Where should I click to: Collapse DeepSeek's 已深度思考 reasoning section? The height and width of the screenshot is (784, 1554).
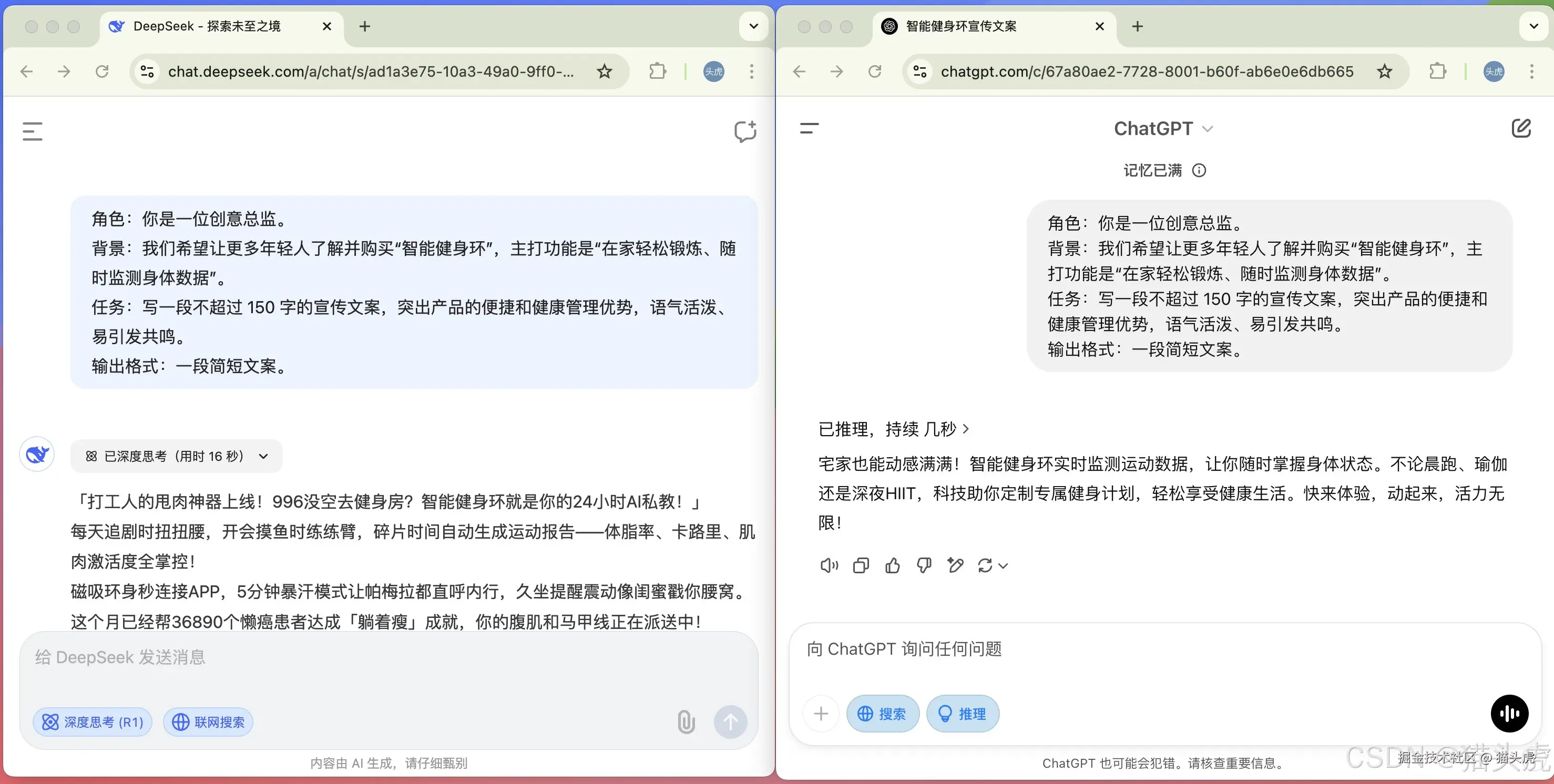263,456
